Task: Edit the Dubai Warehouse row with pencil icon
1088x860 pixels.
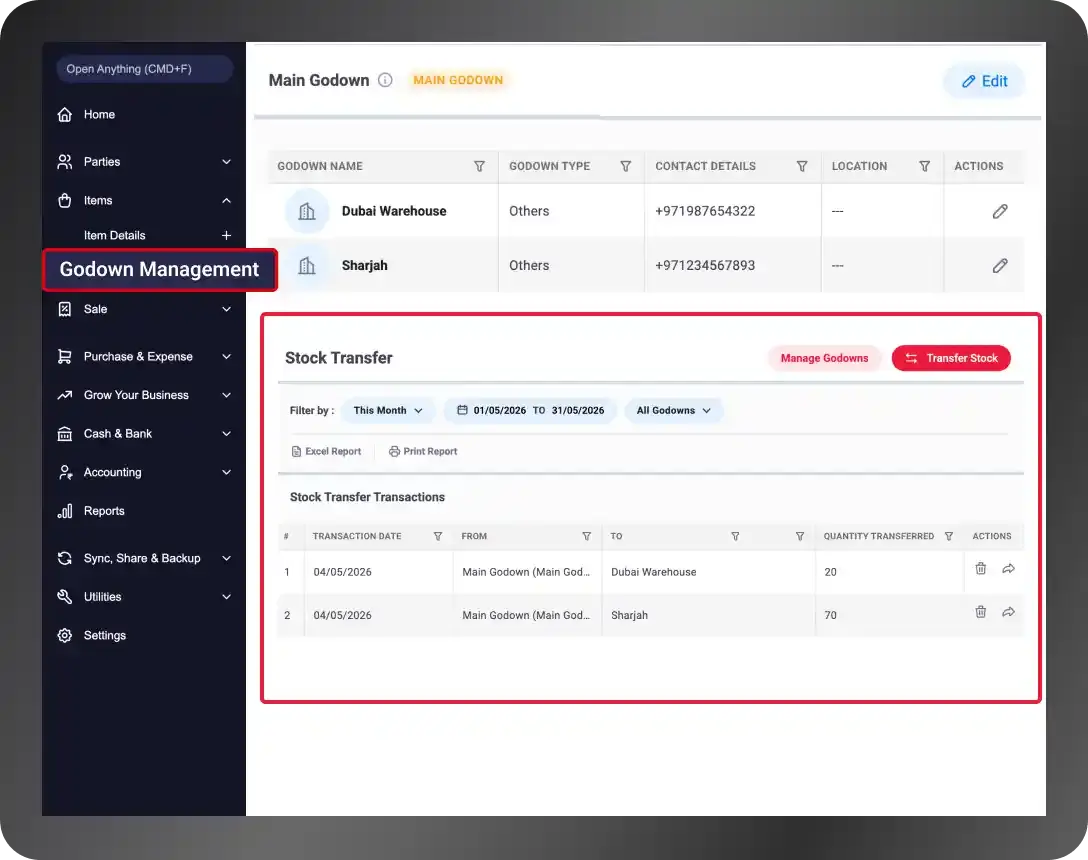Action: point(1000,211)
